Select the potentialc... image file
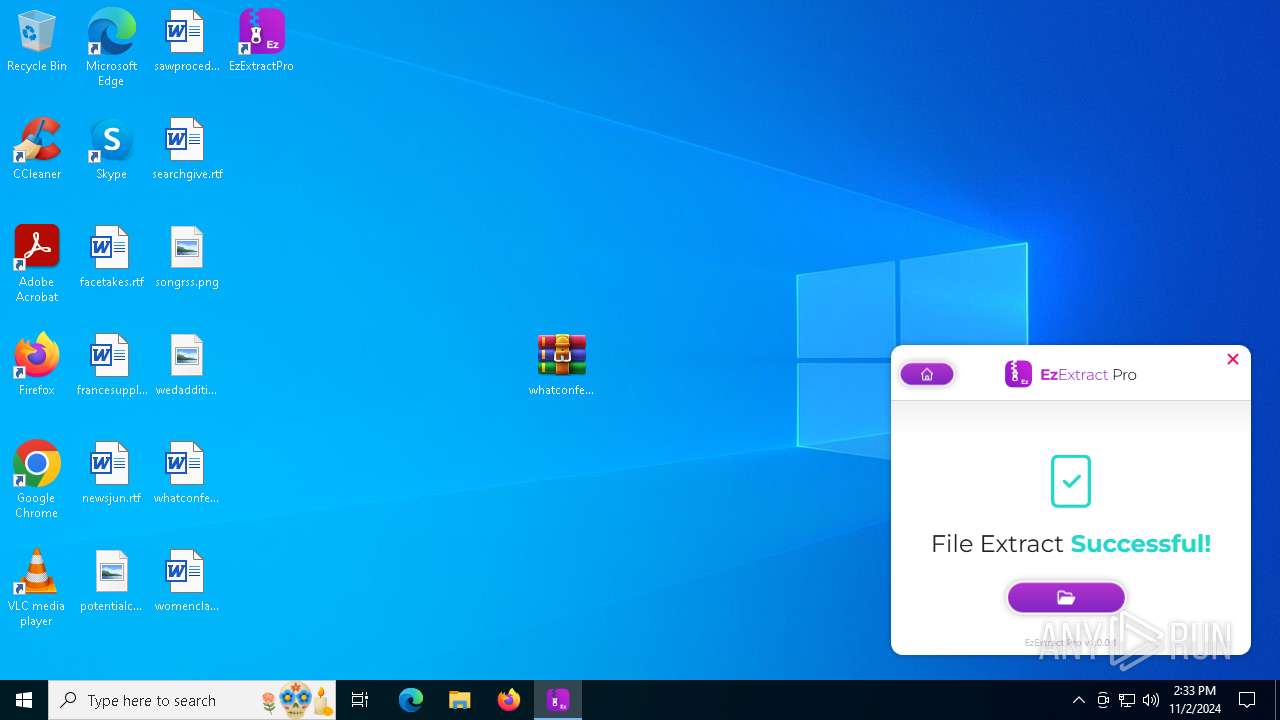This screenshot has height=720, width=1280. click(111, 582)
